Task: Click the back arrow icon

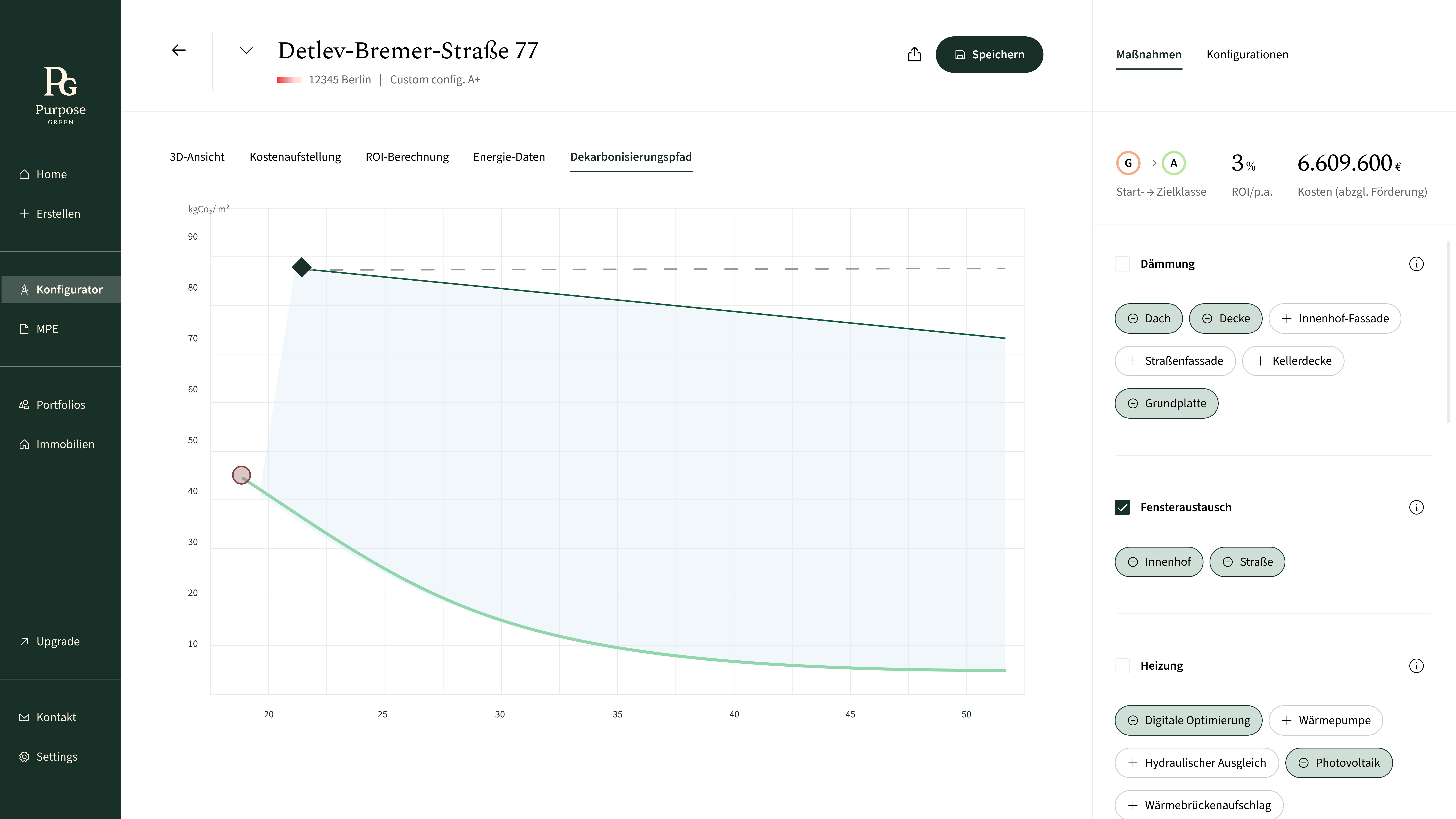Action: click(179, 50)
